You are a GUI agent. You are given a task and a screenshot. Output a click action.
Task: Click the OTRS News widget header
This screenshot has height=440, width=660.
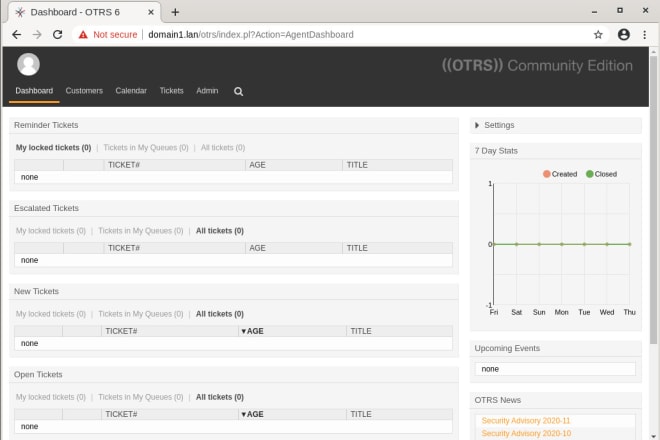(x=556, y=400)
